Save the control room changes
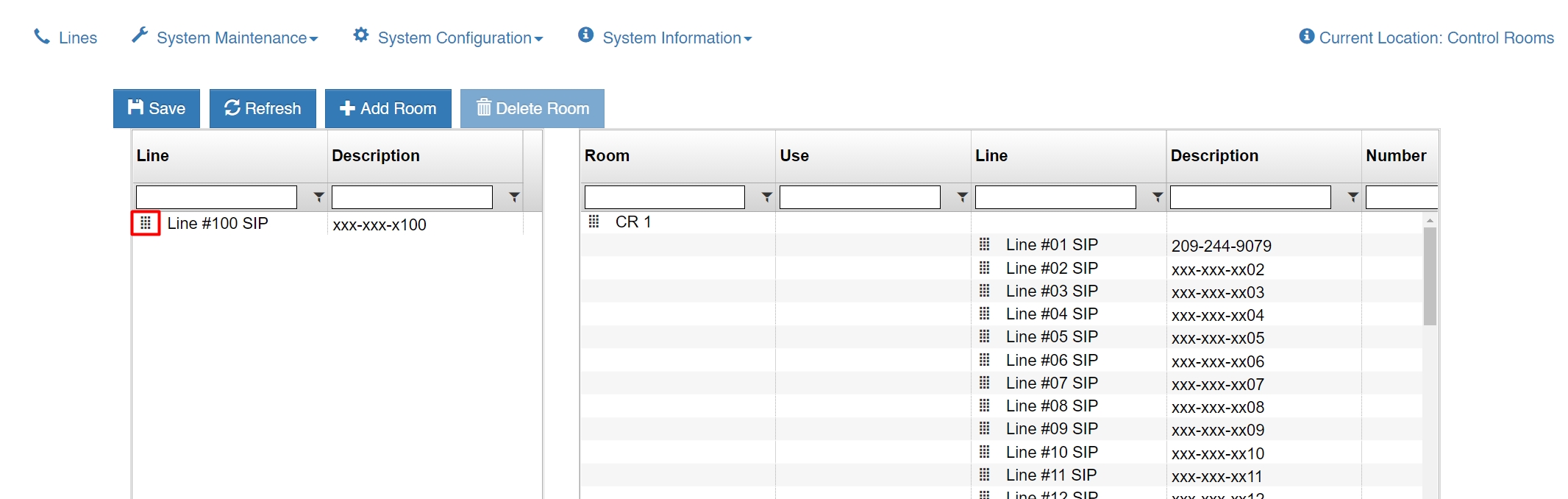The height and width of the screenshot is (499, 1568). (157, 108)
